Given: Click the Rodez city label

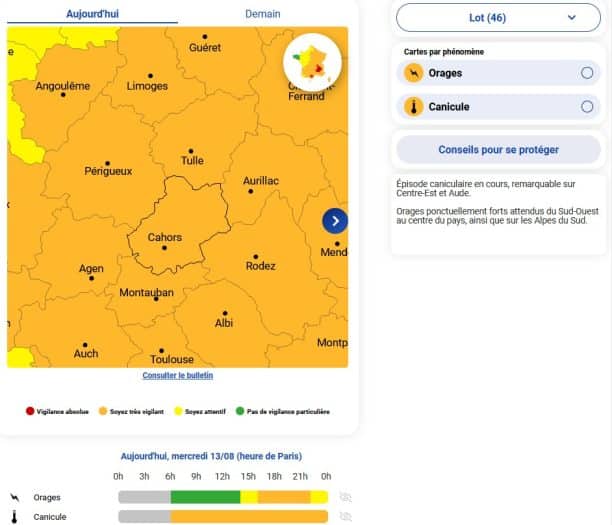Looking at the screenshot, I should (x=261, y=266).
